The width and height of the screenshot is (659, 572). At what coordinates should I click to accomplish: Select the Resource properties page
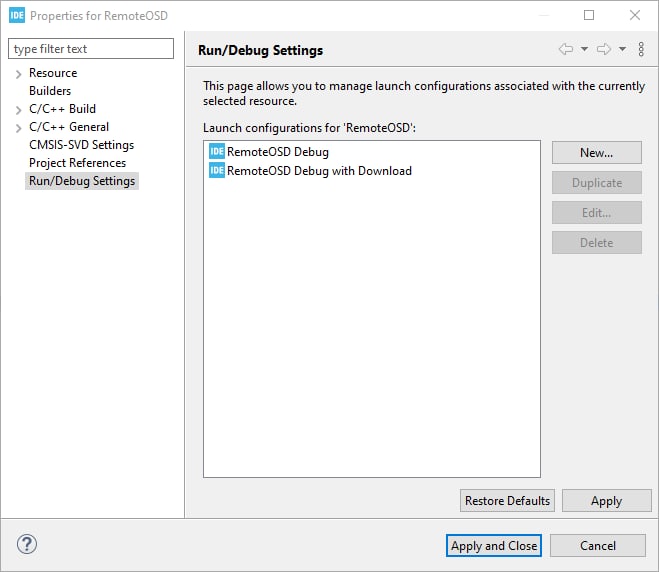(x=53, y=73)
